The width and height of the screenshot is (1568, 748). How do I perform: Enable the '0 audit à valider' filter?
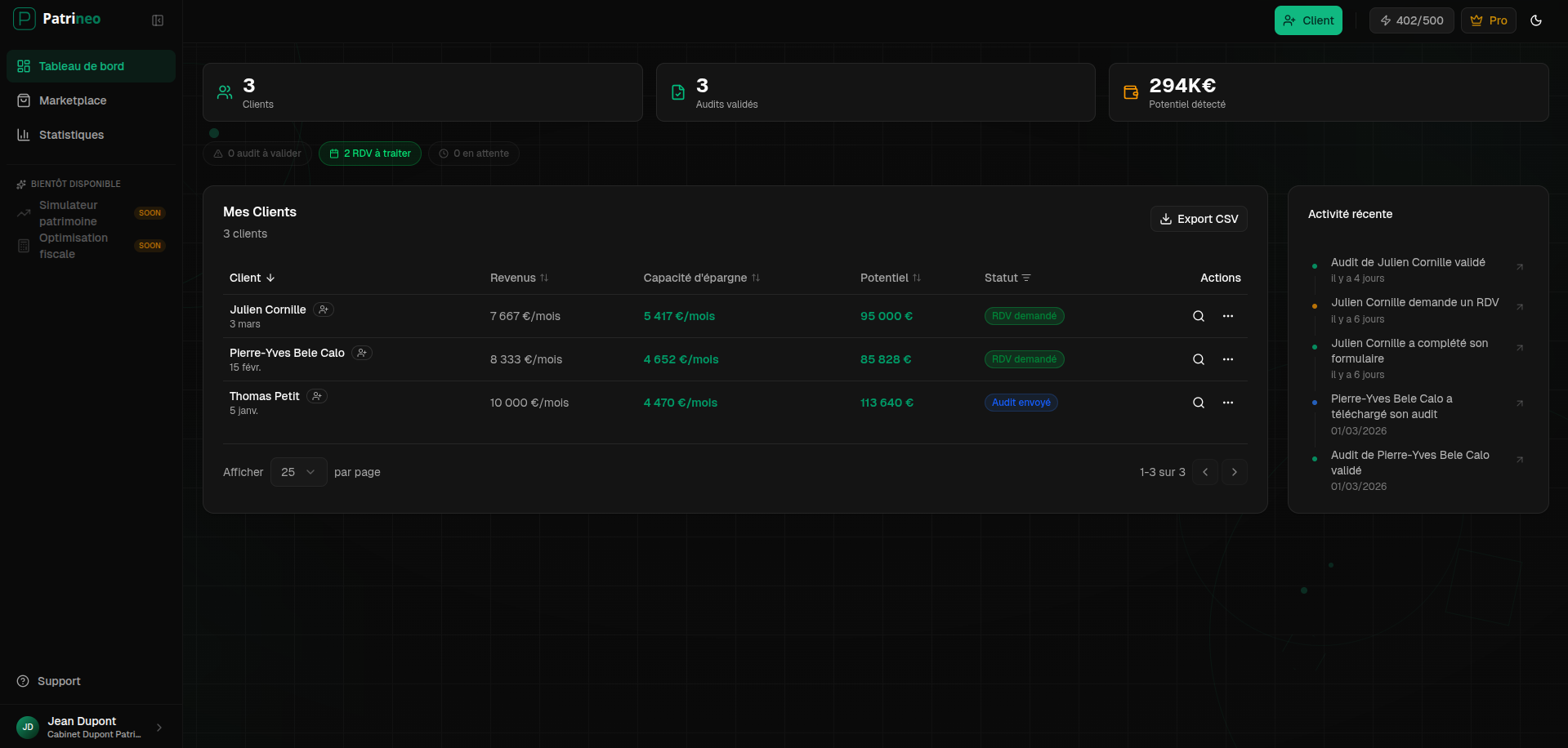pyautogui.click(x=256, y=154)
